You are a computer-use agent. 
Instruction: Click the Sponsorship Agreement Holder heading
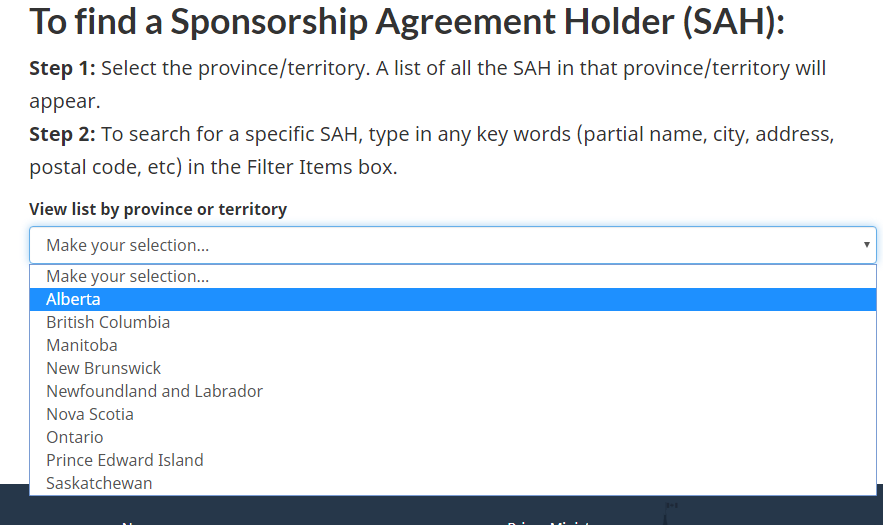coord(407,22)
